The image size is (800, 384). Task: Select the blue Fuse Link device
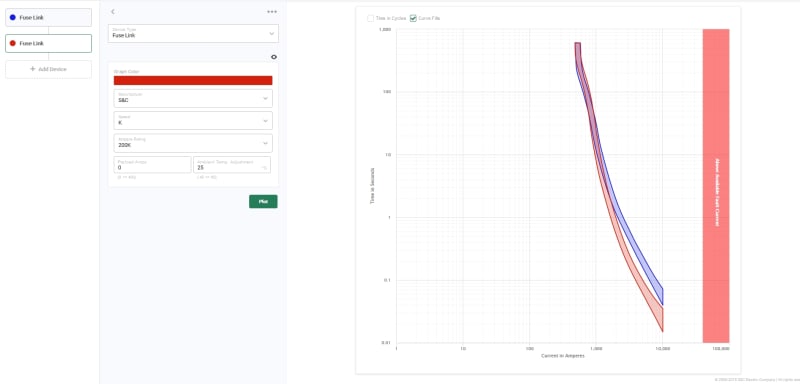(x=48, y=17)
